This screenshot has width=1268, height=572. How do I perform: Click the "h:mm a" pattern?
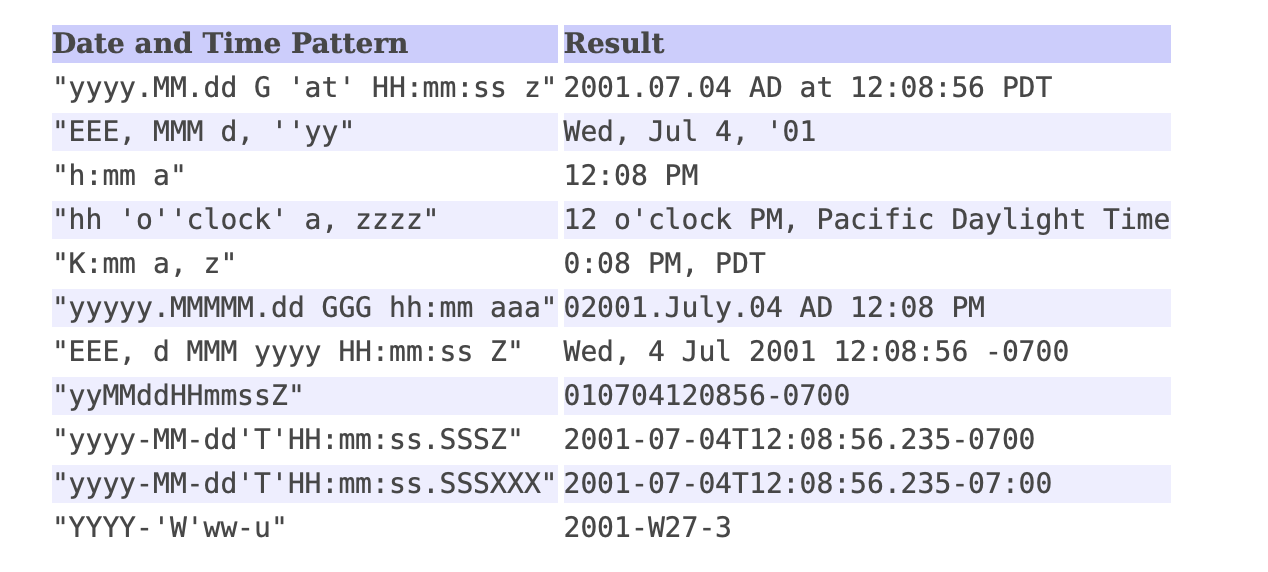[119, 176]
